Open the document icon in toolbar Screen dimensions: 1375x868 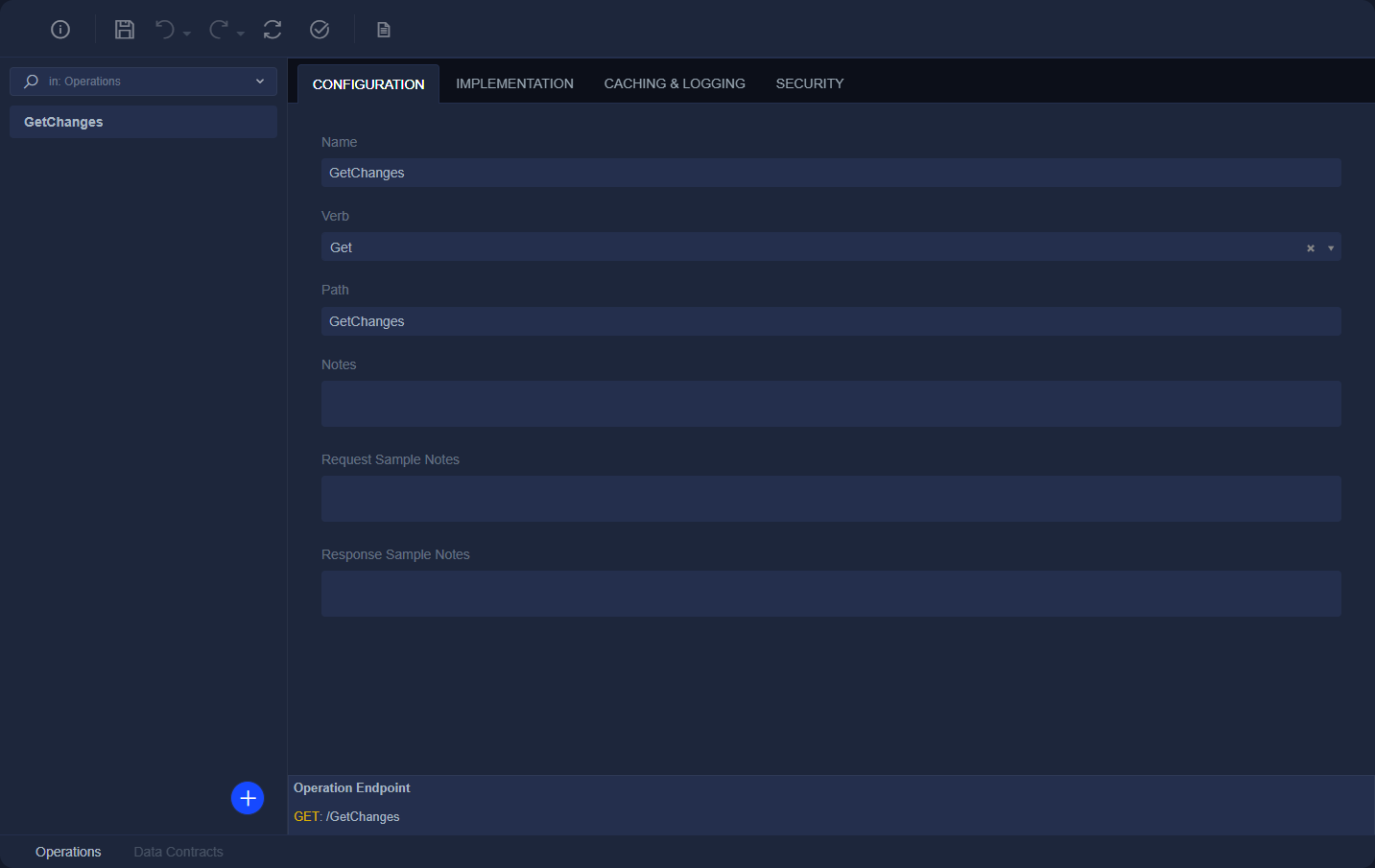click(x=384, y=30)
